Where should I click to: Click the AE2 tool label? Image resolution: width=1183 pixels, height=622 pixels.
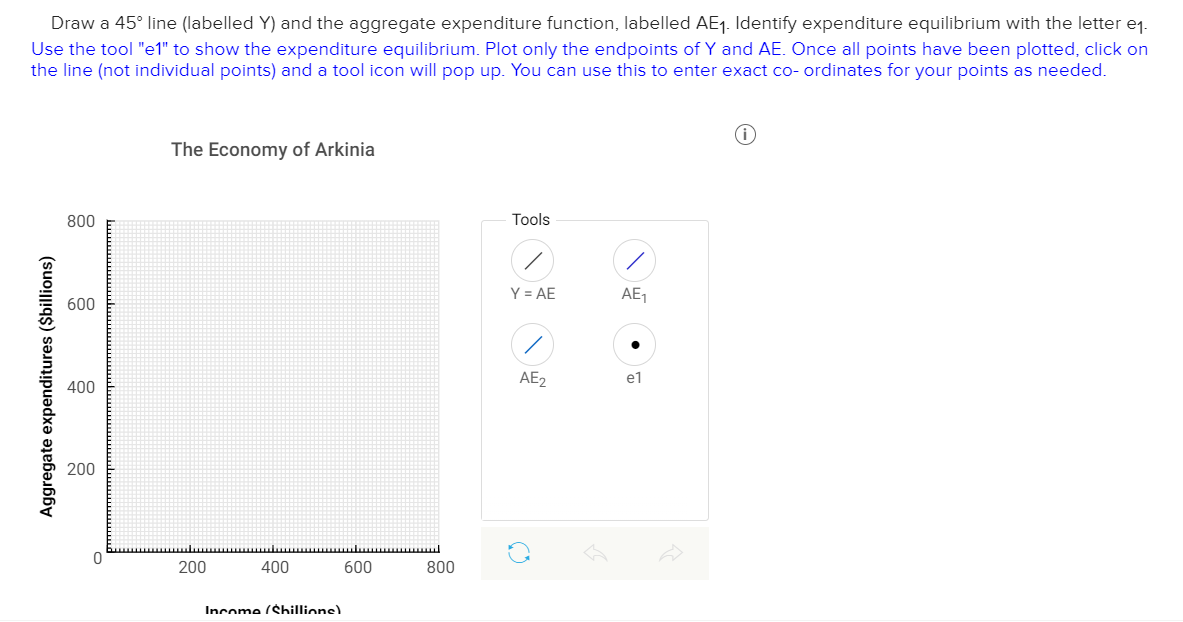[x=532, y=378]
